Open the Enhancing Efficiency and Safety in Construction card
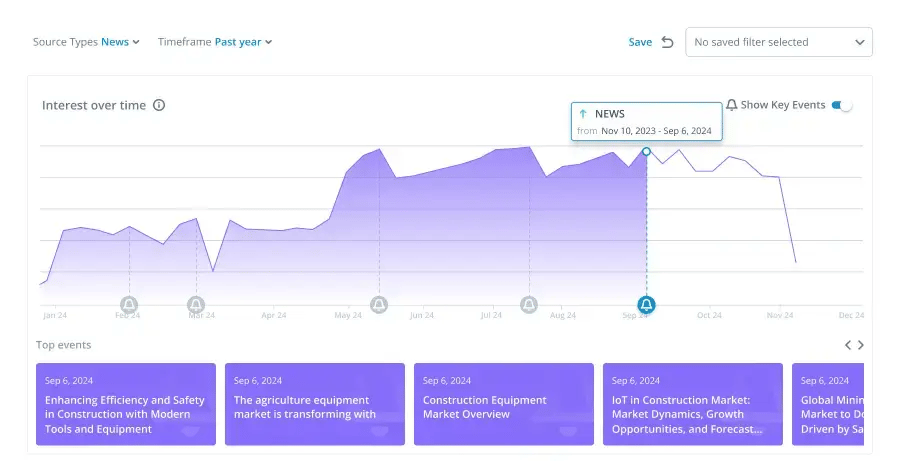Image resolution: width=900 pixels, height=462 pixels. (x=126, y=404)
